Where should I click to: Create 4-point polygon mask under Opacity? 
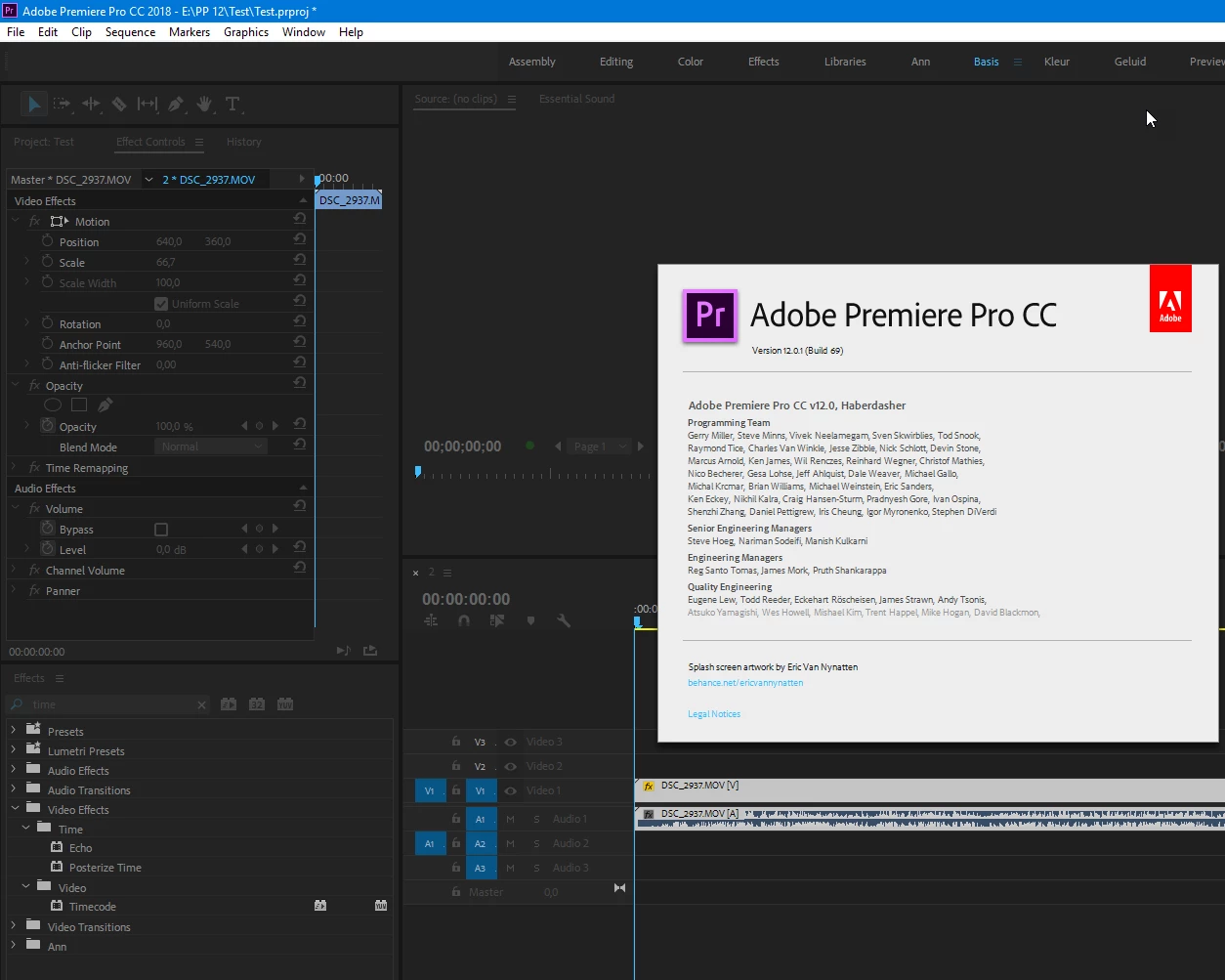tap(79, 405)
